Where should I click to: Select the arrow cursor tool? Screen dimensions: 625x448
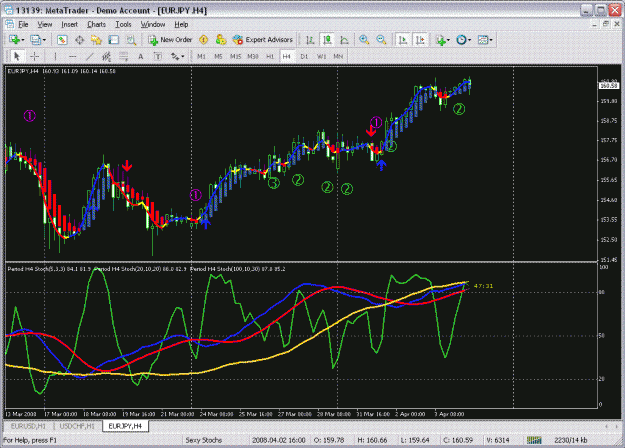pos(17,57)
